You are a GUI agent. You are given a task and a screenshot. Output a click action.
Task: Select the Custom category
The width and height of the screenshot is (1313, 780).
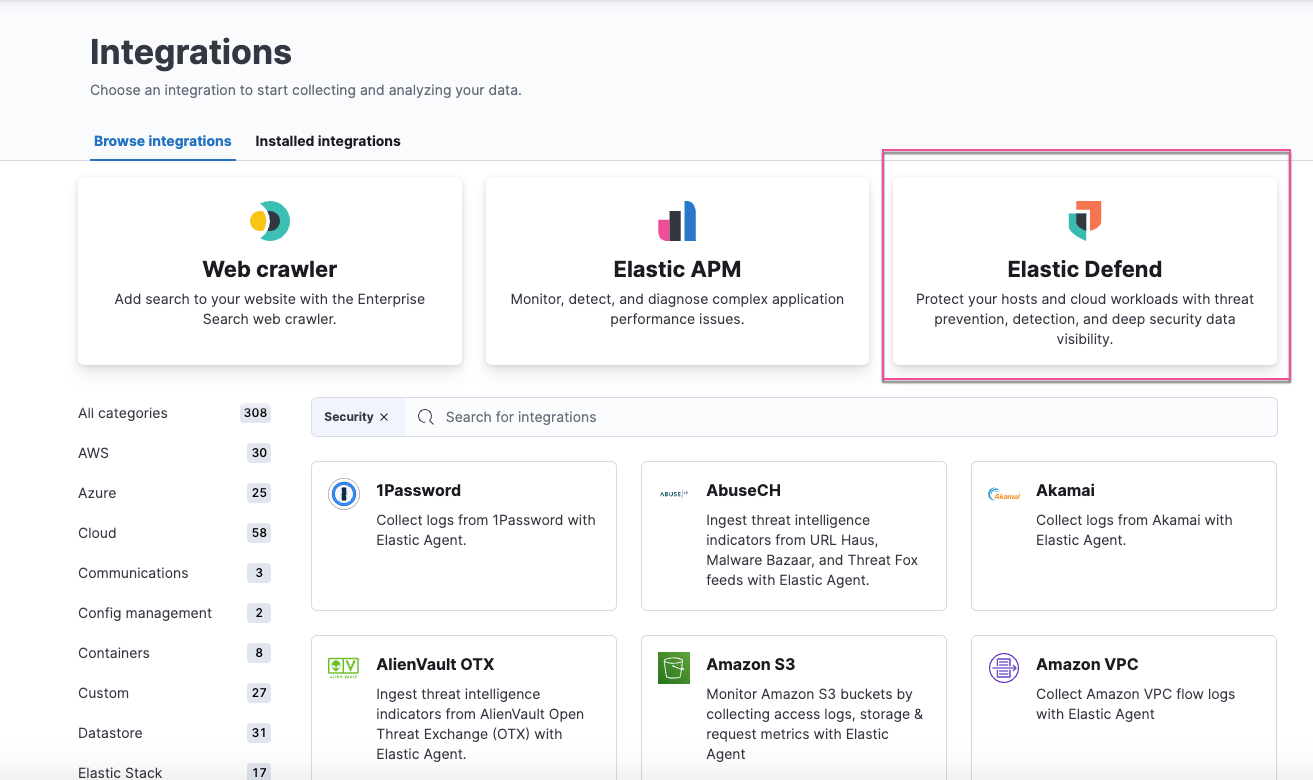point(103,693)
